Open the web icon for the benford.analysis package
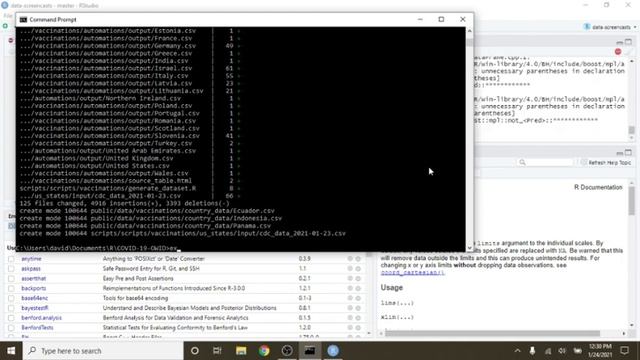Viewport: 640px width, 360px height. coord(350,318)
